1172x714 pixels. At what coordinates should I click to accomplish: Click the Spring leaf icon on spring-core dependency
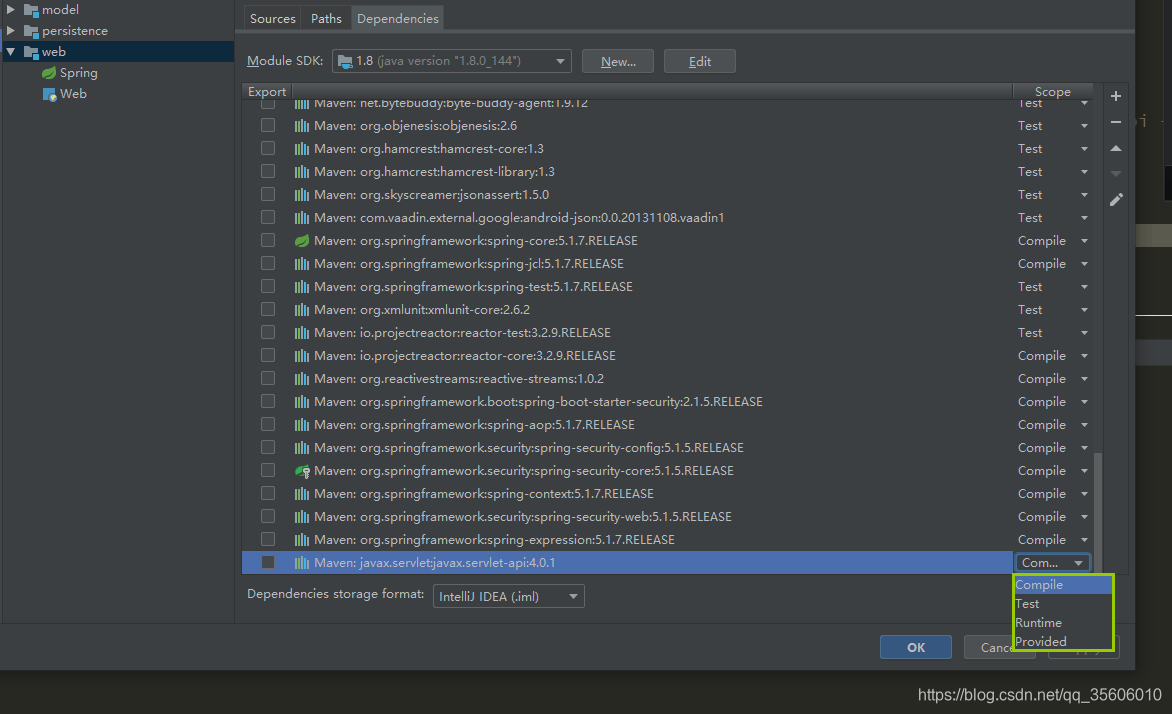pos(302,240)
